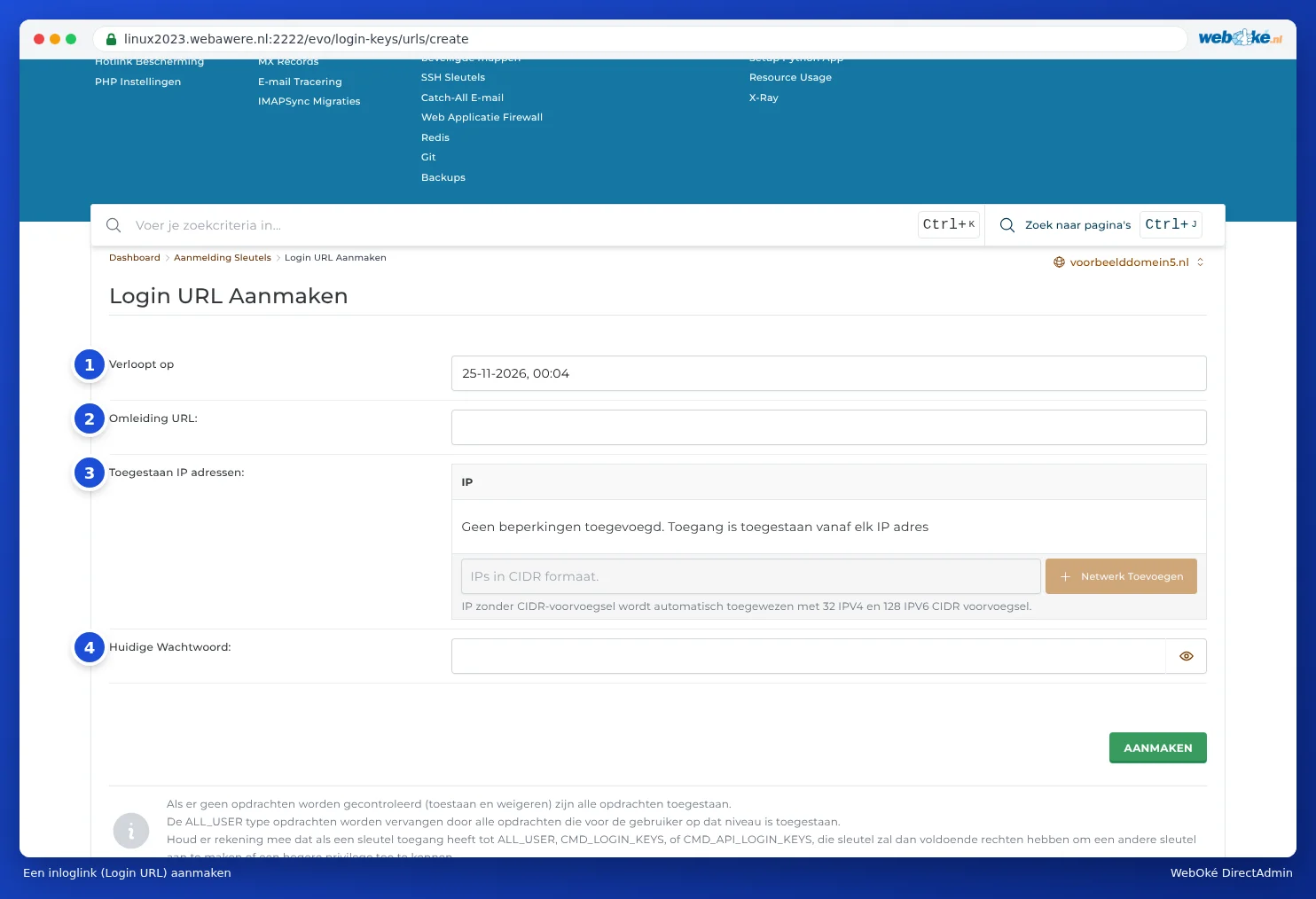
Task: Click the Geen beperkingen toegevoegd message
Action: point(695,527)
